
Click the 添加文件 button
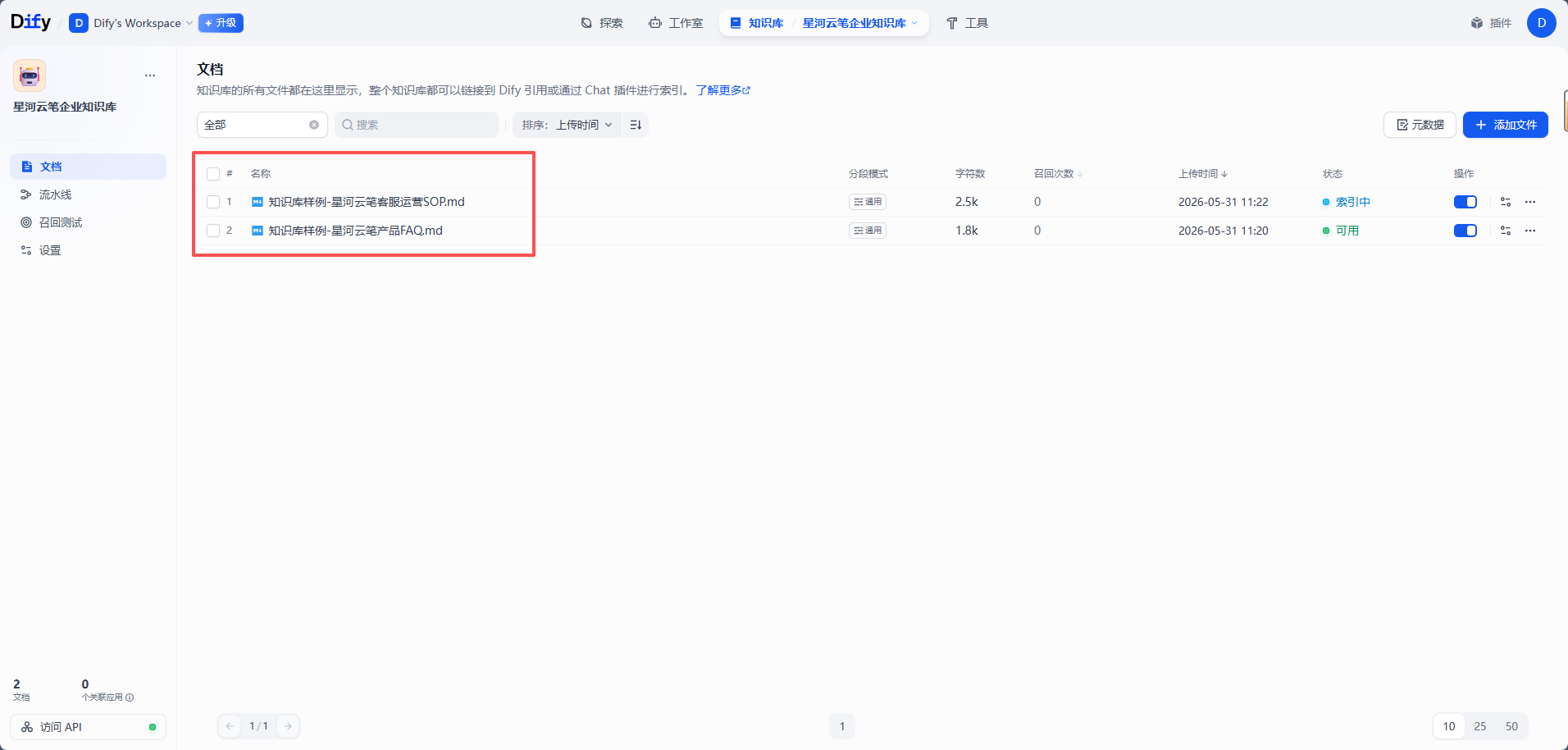click(1506, 125)
